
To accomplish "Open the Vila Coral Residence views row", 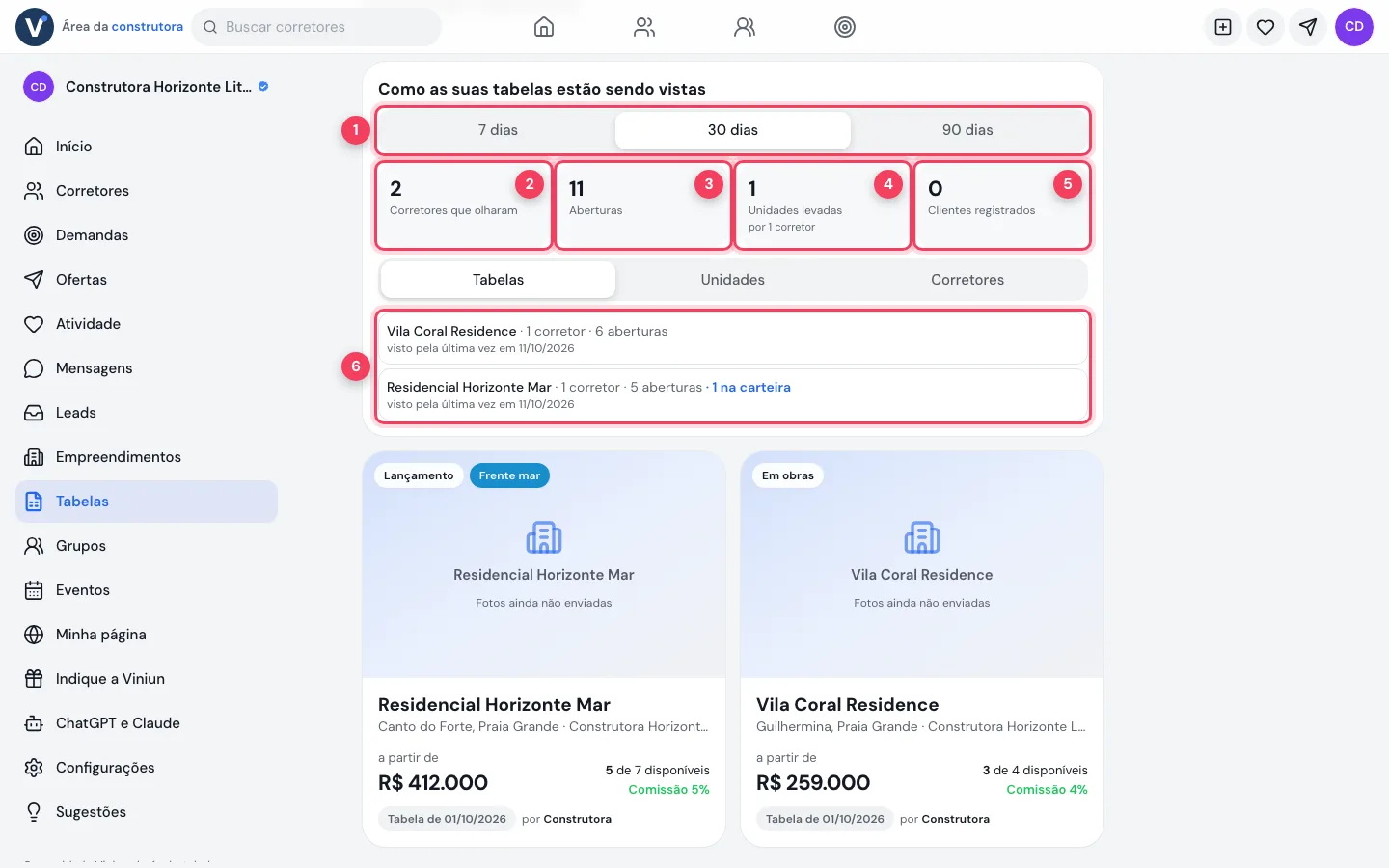I will [x=733, y=339].
